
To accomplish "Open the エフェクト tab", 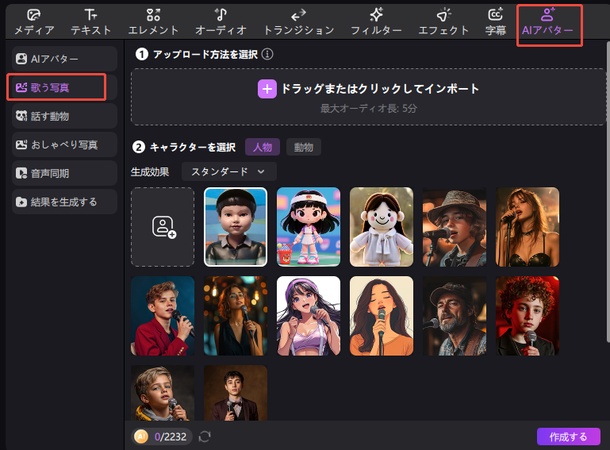I will 443,22.
